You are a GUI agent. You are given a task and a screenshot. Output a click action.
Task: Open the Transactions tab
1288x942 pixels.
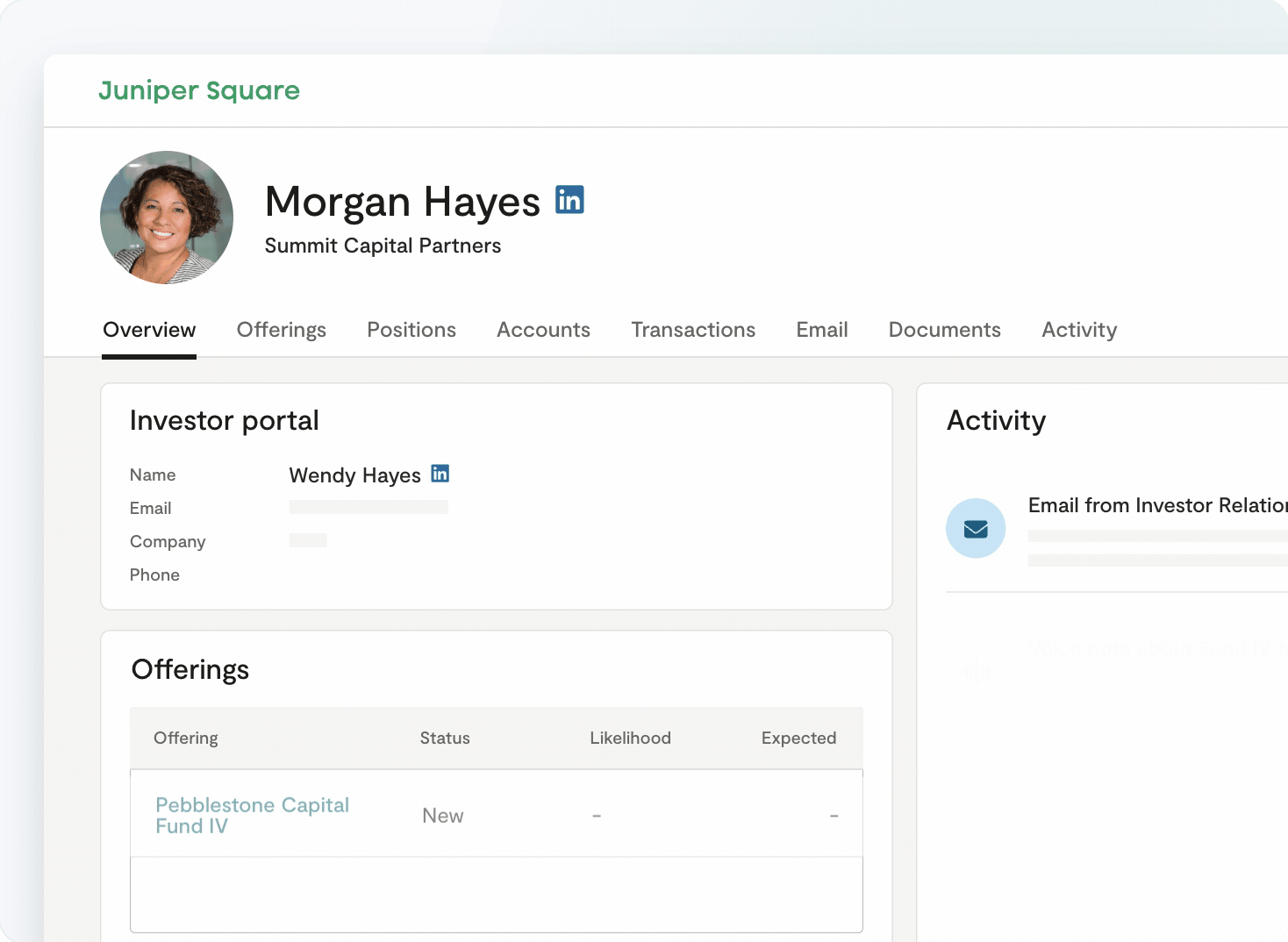click(x=693, y=330)
